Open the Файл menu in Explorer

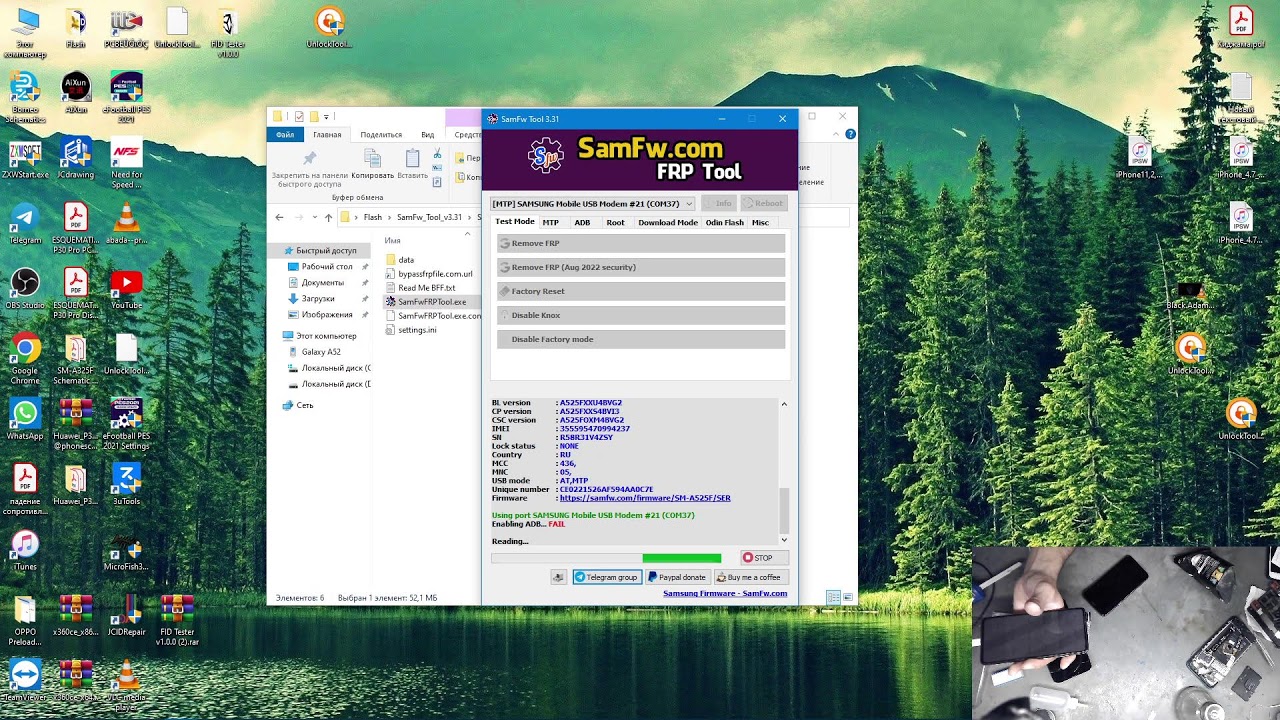coord(285,134)
